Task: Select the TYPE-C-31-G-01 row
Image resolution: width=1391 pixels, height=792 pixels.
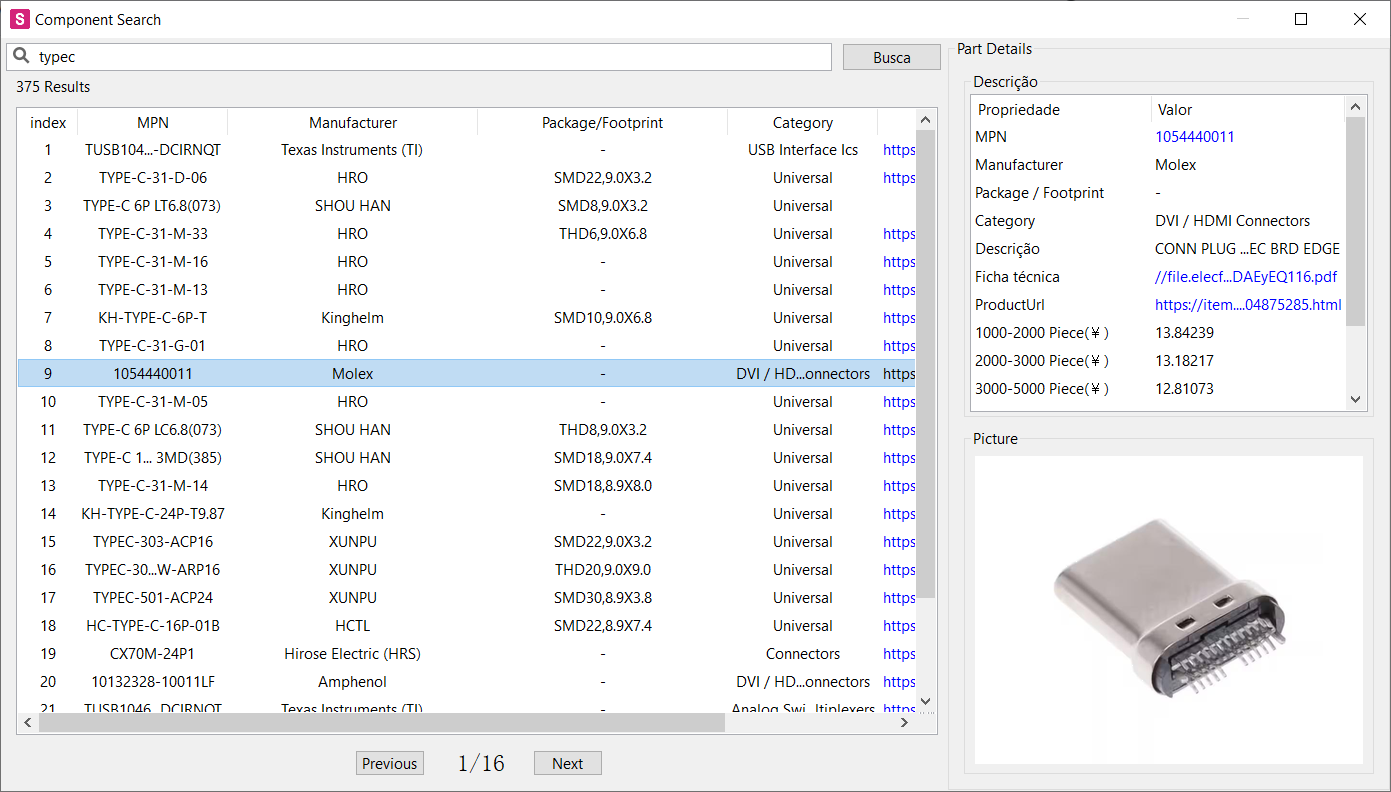Action: (x=466, y=346)
